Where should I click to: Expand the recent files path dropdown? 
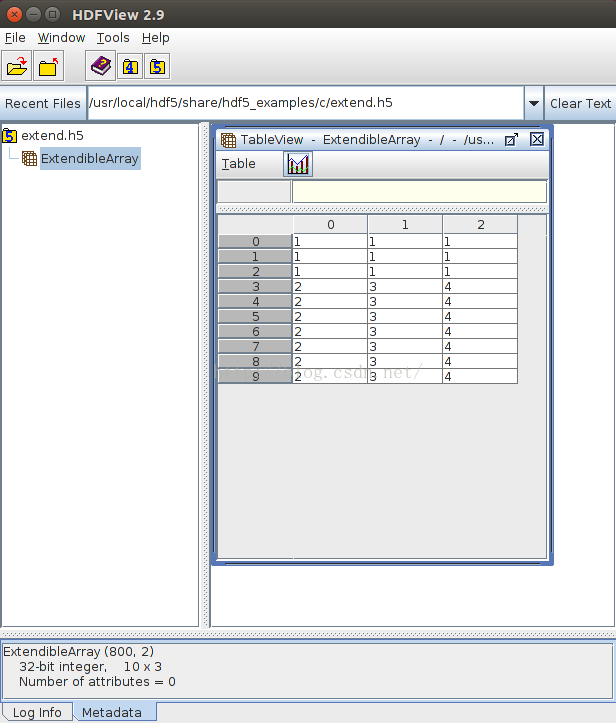pos(534,103)
